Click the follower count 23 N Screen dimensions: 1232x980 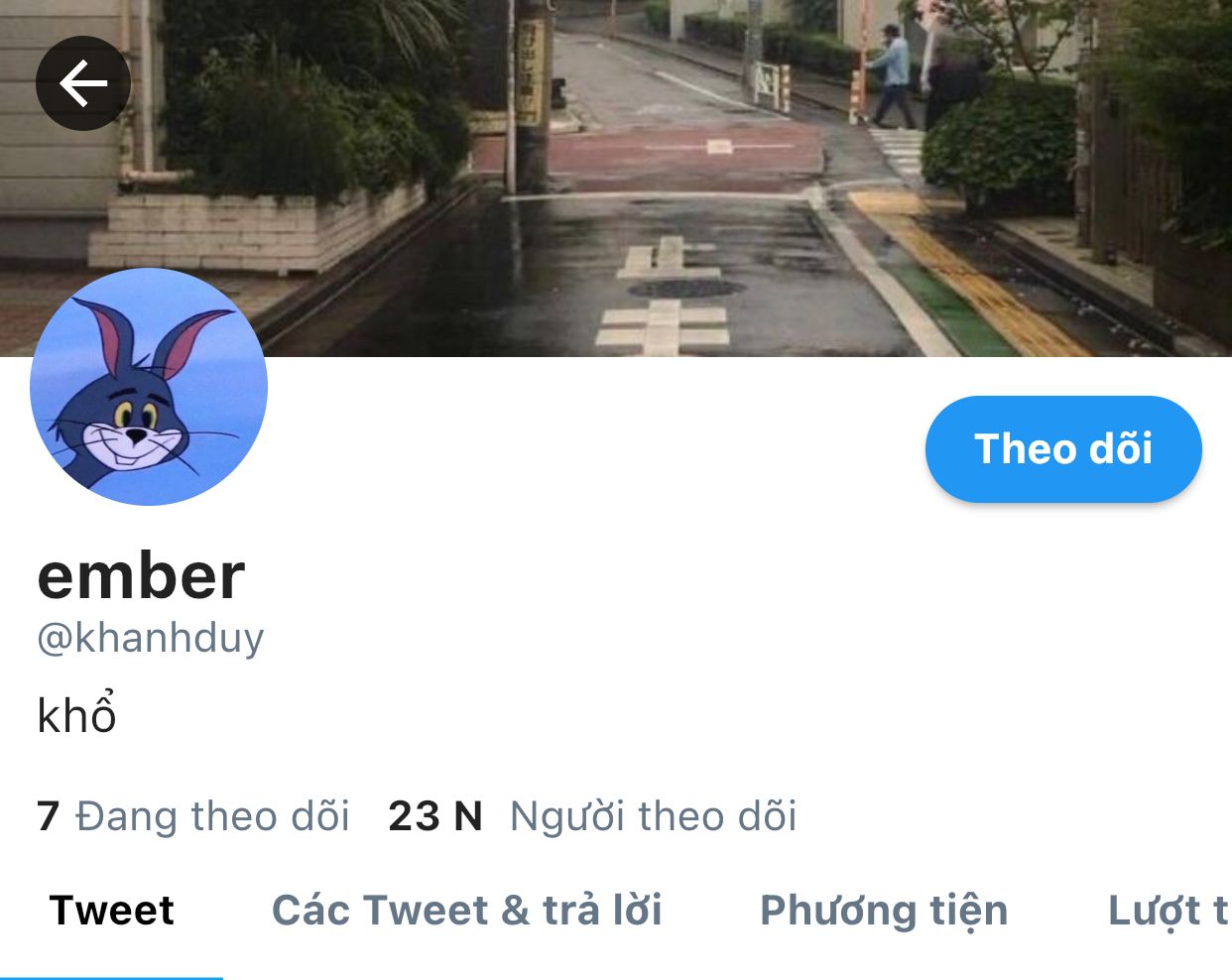435,816
